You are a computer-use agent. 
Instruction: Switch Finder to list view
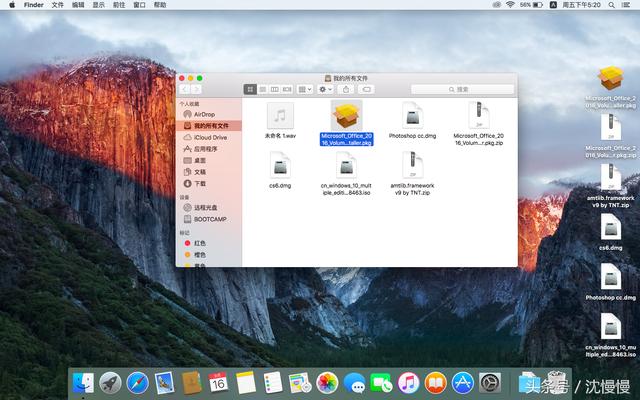[262, 89]
